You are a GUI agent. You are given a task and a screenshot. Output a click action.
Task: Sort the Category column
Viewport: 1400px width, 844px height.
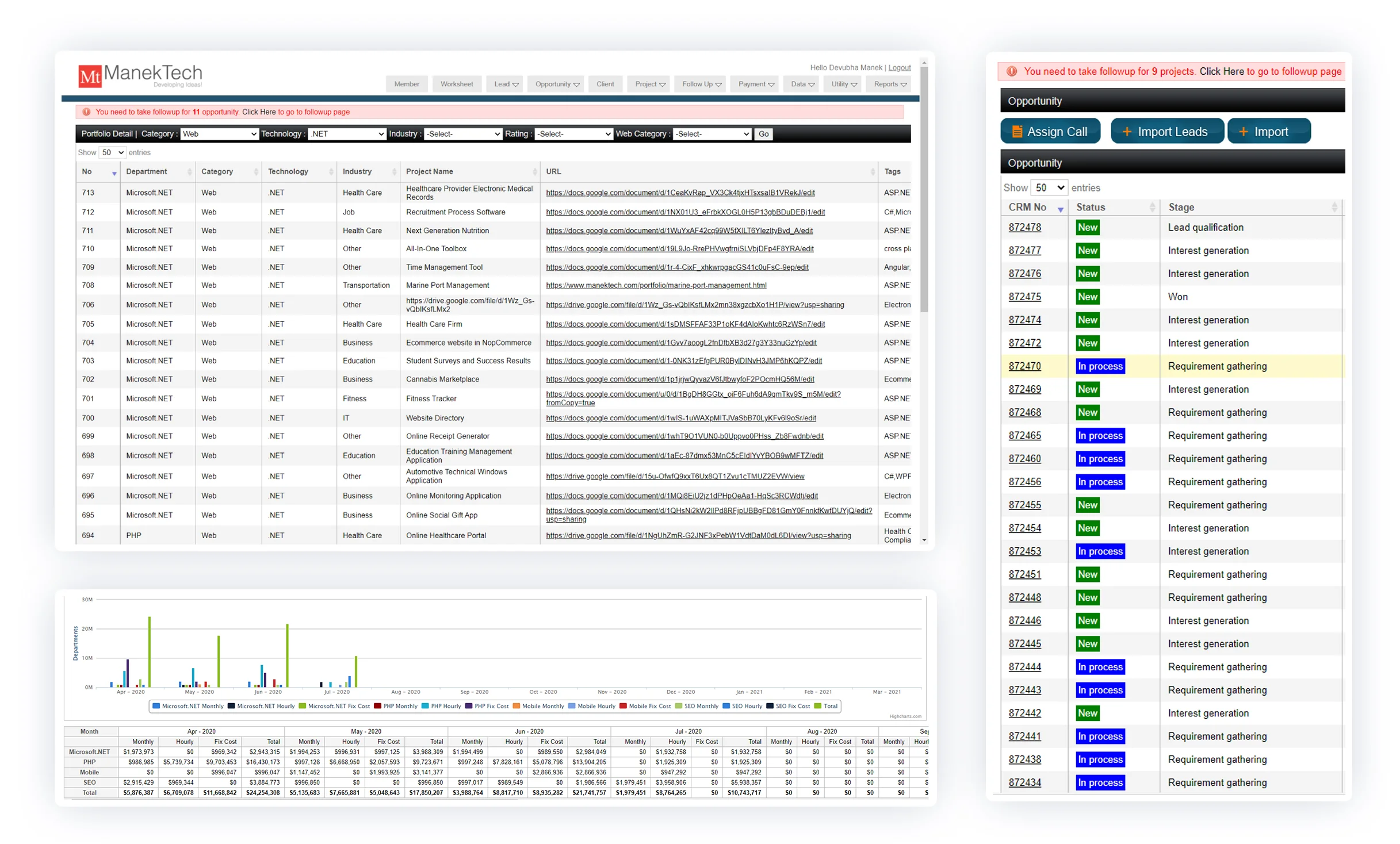click(x=256, y=172)
